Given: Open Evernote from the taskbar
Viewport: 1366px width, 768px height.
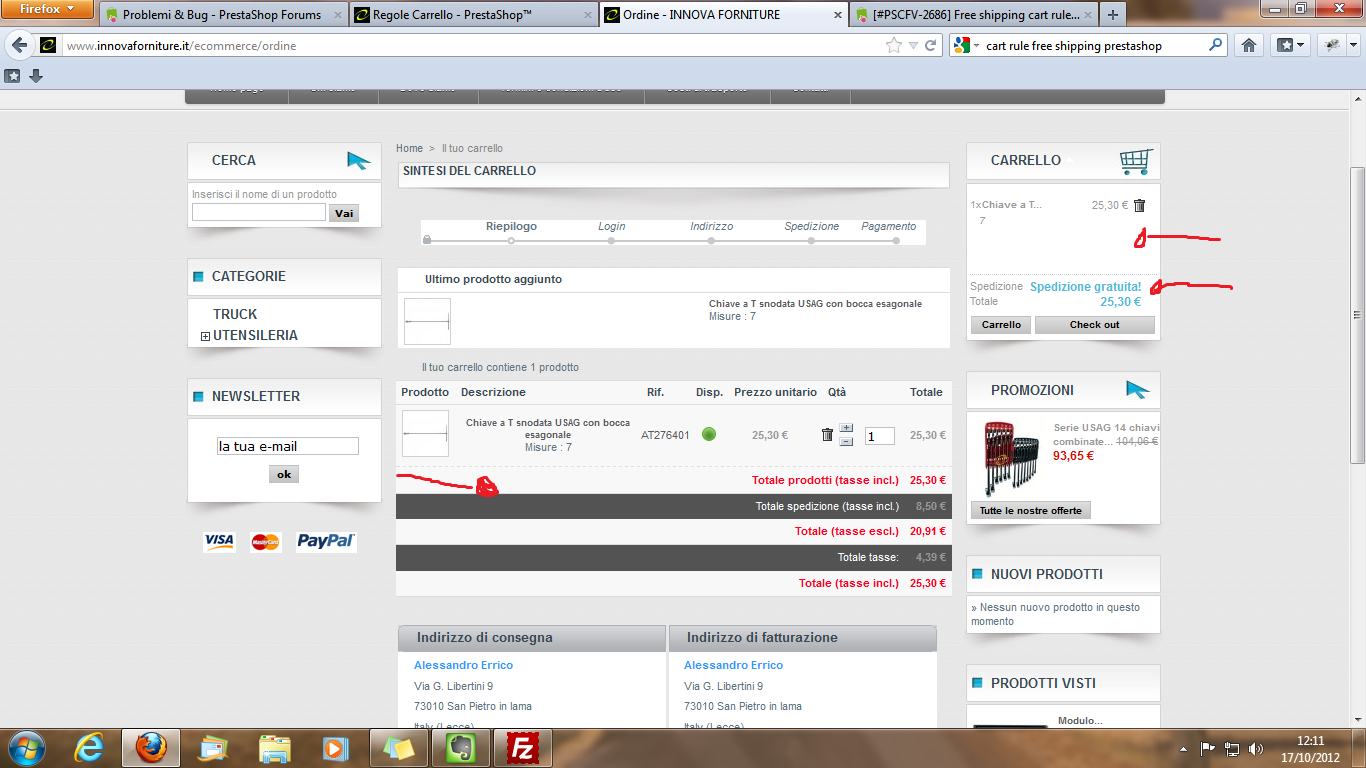Looking at the screenshot, I should (x=460, y=748).
